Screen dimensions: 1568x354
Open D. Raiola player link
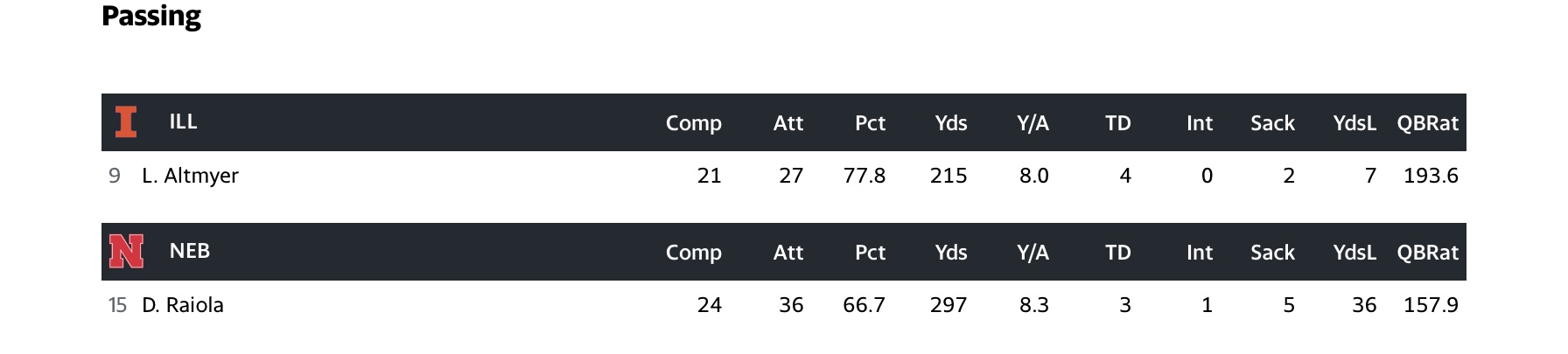tap(183, 305)
